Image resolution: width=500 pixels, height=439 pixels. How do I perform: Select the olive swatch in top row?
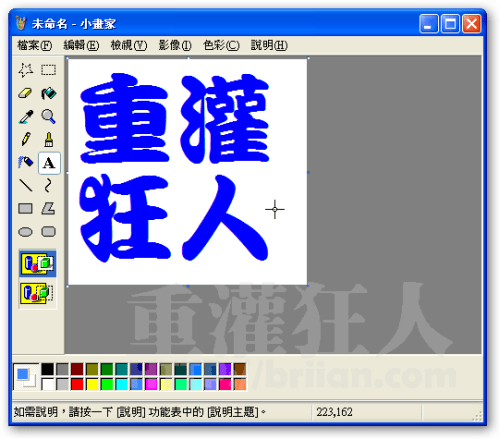click(x=92, y=369)
